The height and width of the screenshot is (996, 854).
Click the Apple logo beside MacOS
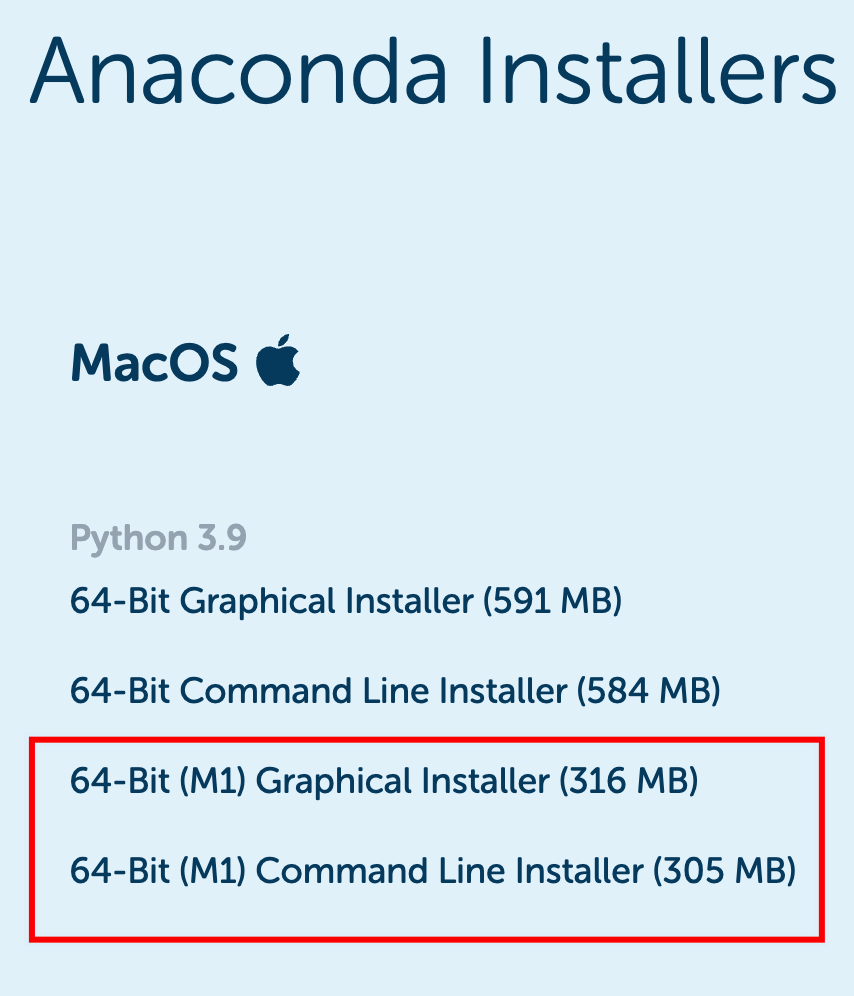pos(278,362)
